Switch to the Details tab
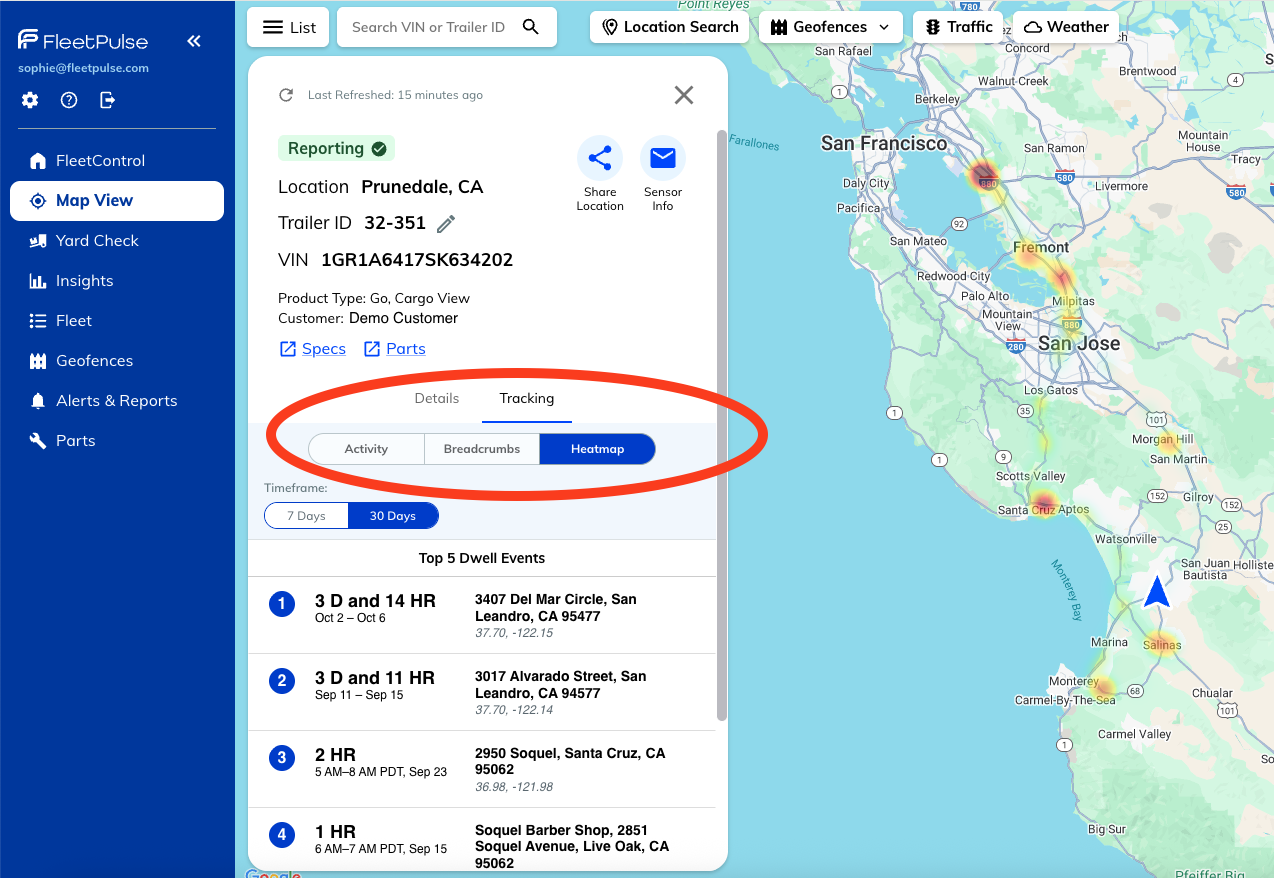The image size is (1274, 878). 437,398
